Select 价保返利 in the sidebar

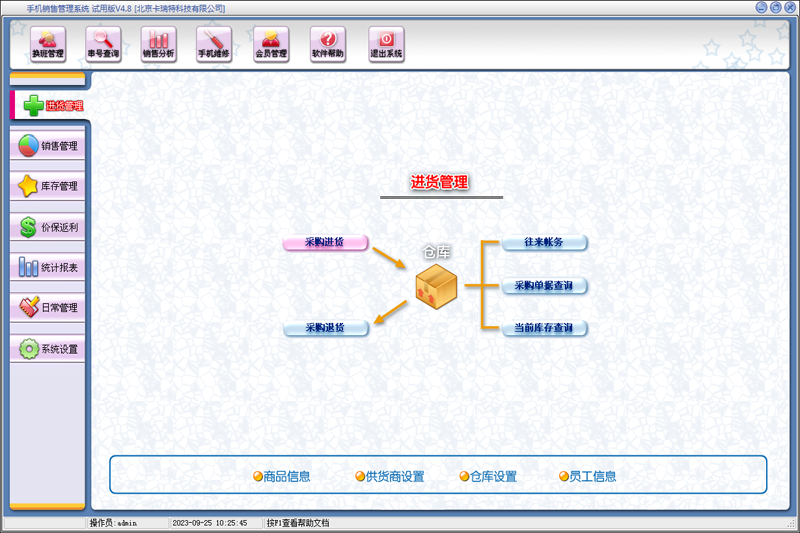click(47, 227)
